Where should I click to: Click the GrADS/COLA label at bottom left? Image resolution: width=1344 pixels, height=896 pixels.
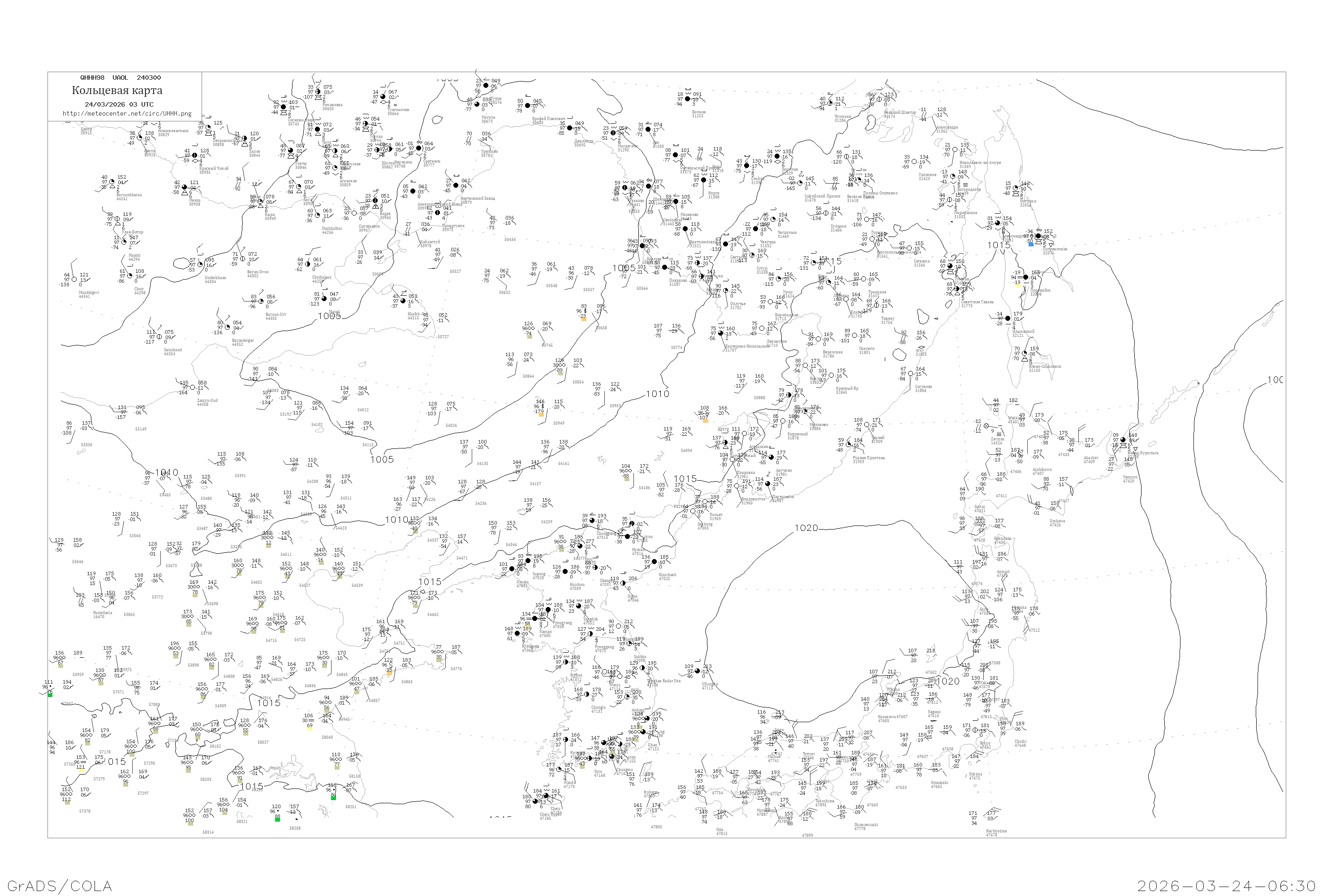(x=60, y=886)
